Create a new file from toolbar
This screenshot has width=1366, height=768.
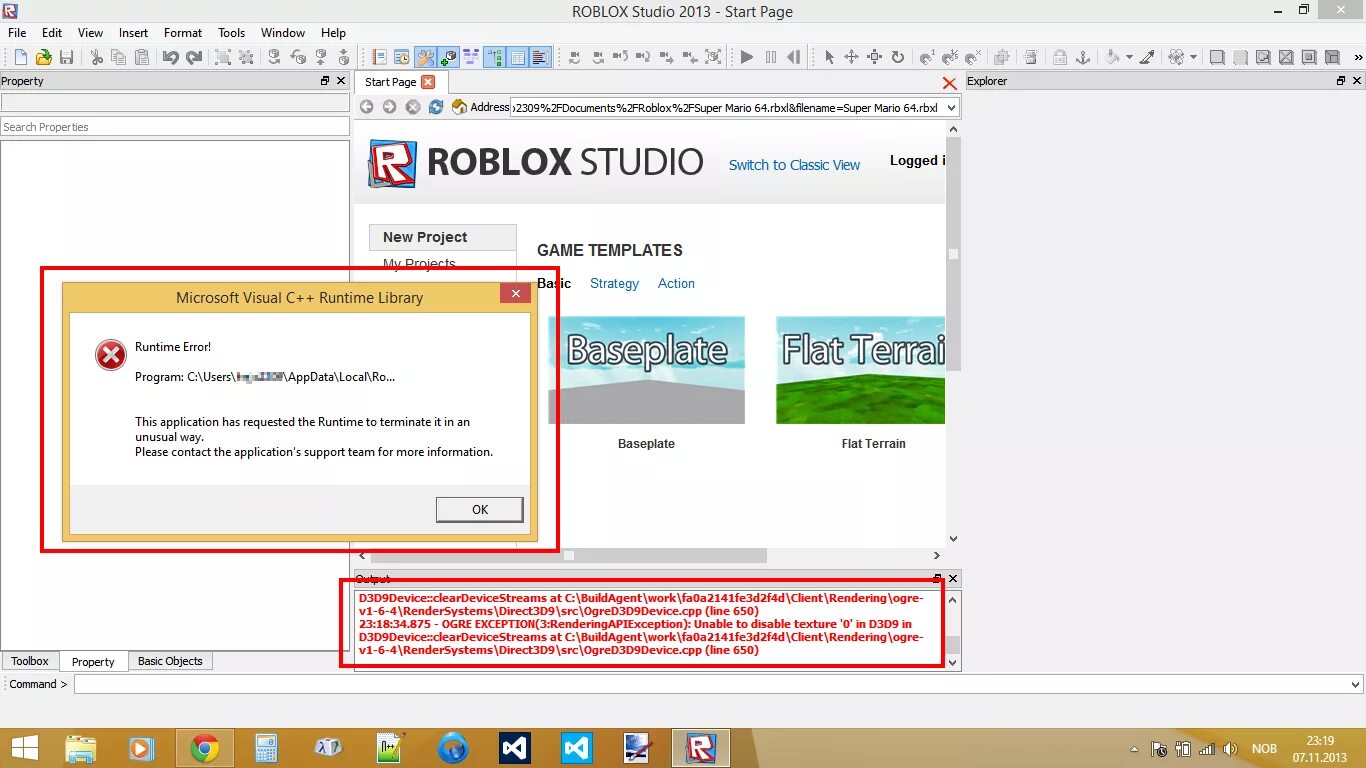pyautogui.click(x=21, y=58)
